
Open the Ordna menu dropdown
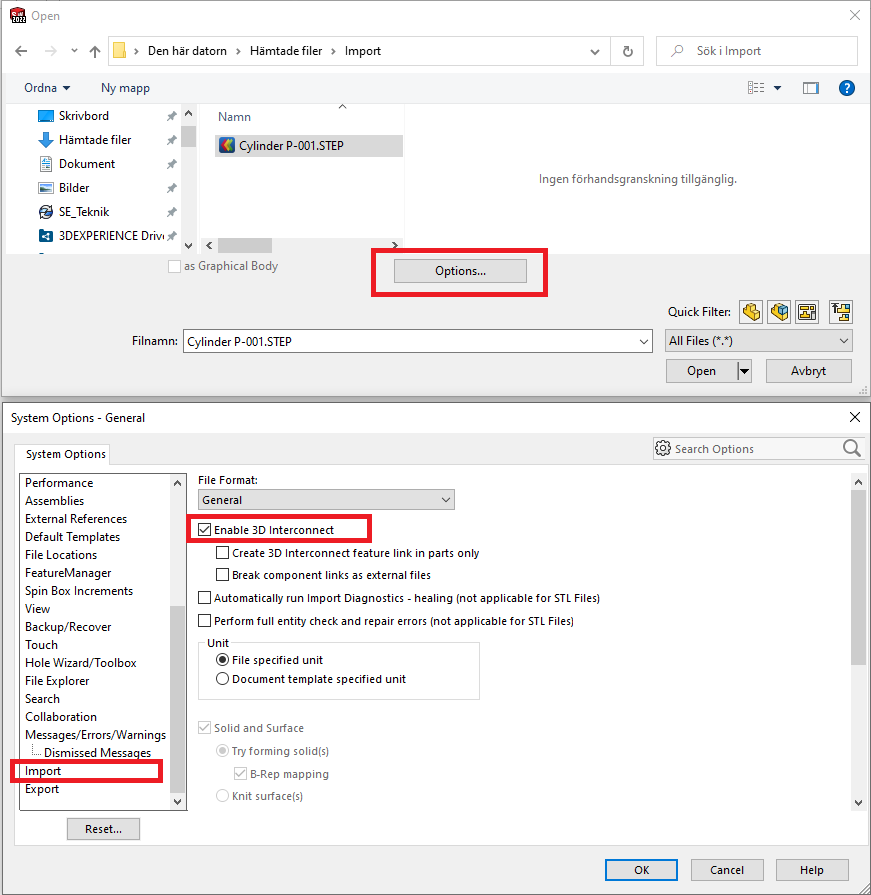point(47,88)
